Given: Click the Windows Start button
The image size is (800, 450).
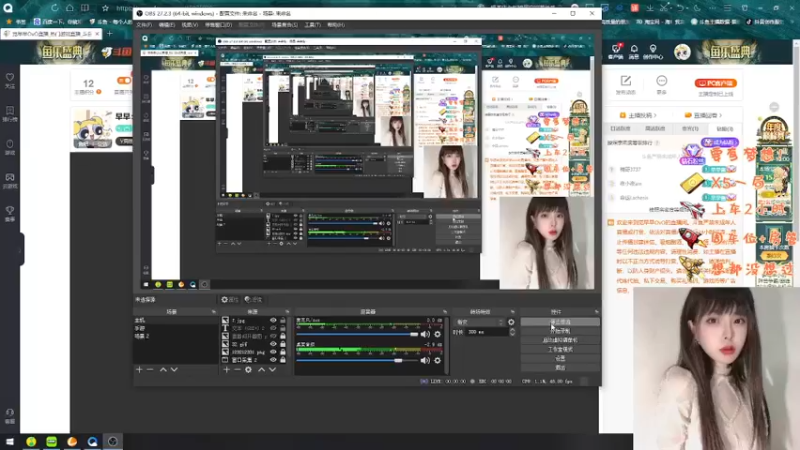Looking at the screenshot, I should 10,441.
